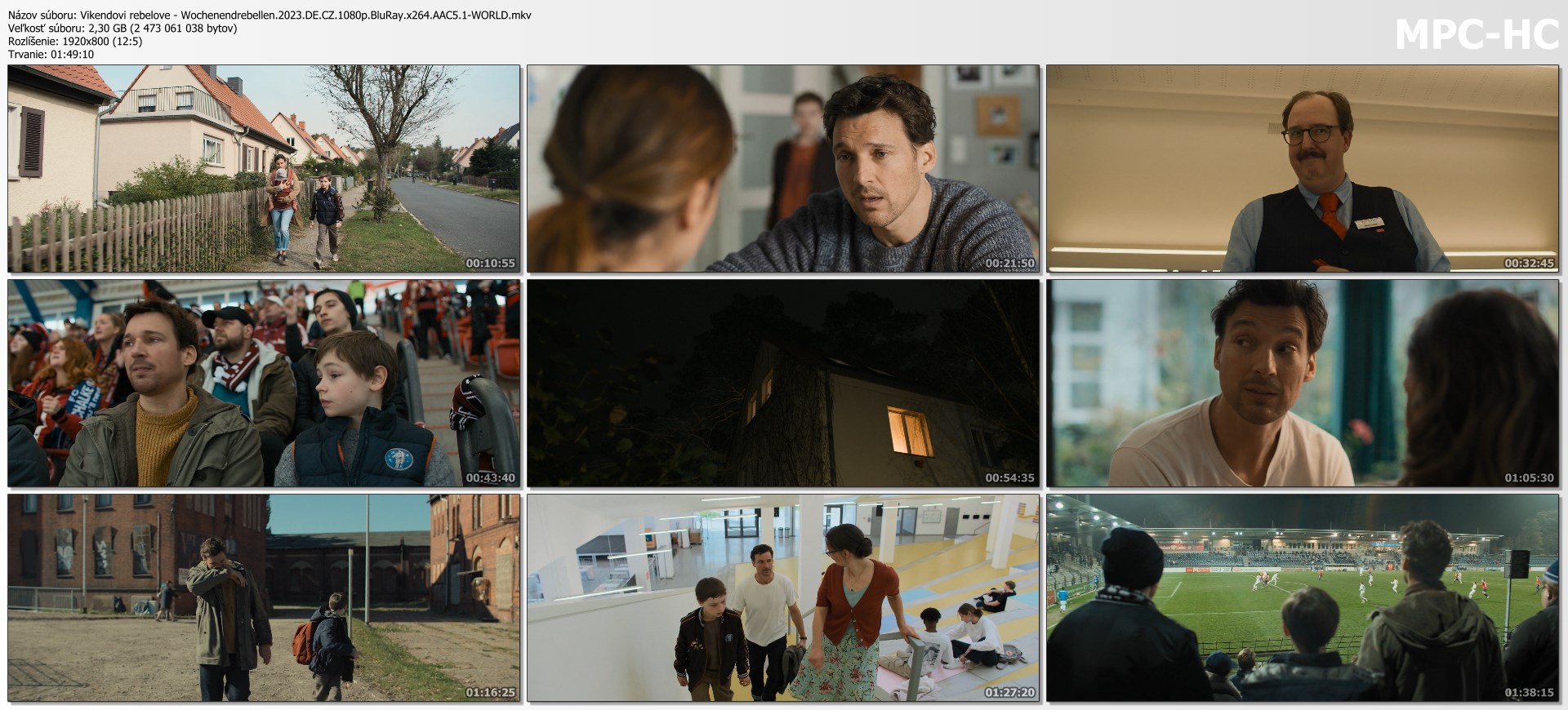Open the thumbnail of the man in white t-shirt
The height and width of the screenshot is (710, 1568).
1303,383
